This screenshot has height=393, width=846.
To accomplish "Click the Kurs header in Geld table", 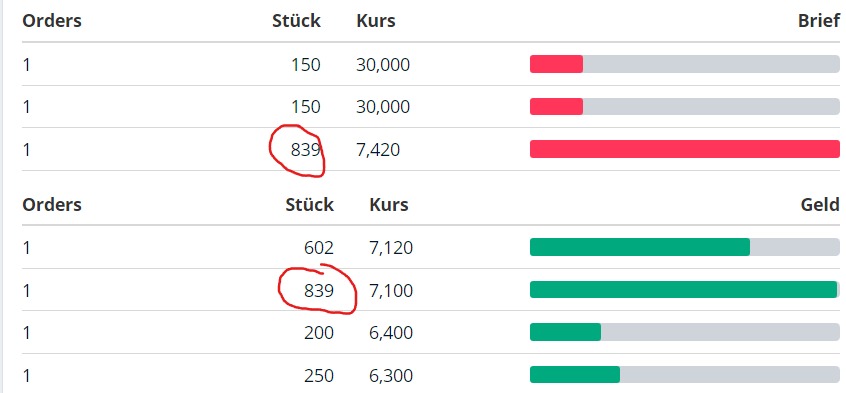I will (389, 205).
